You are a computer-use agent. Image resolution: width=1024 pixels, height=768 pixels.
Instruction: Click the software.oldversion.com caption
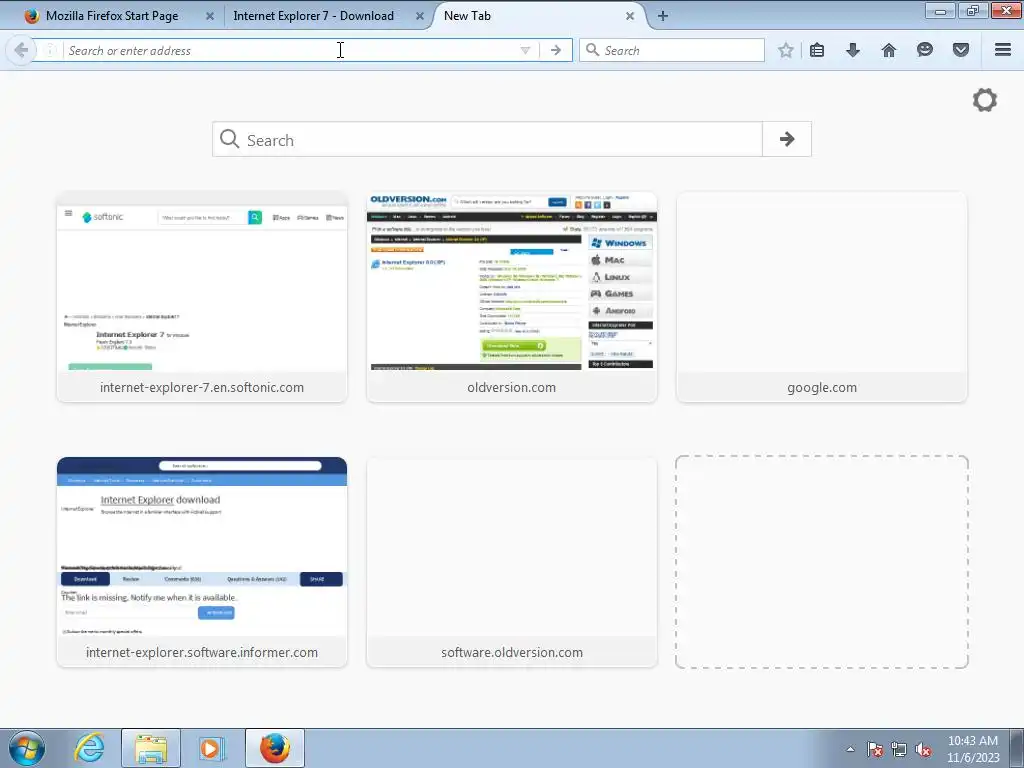pyautogui.click(x=511, y=652)
